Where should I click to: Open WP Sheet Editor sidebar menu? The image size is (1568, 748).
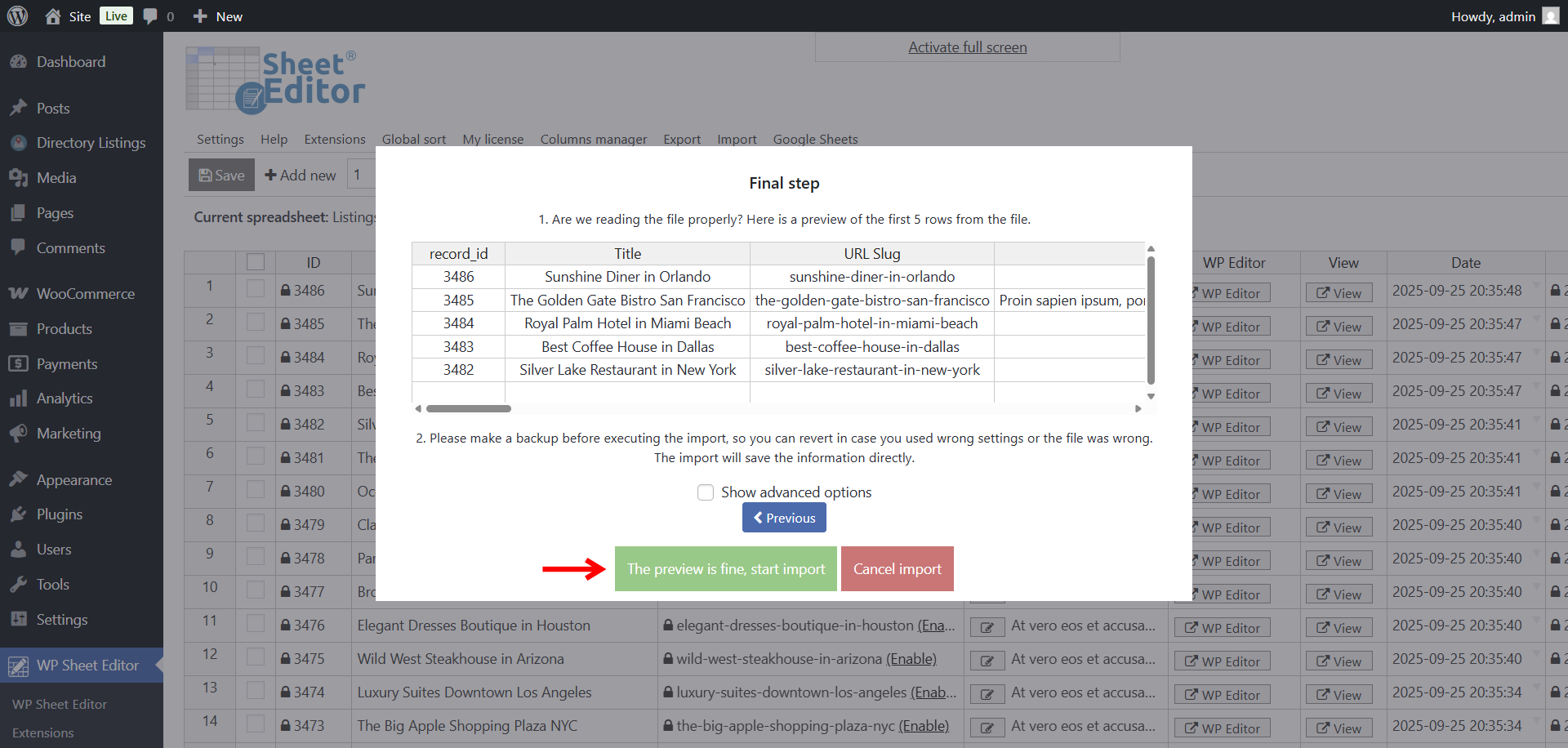point(82,666)
